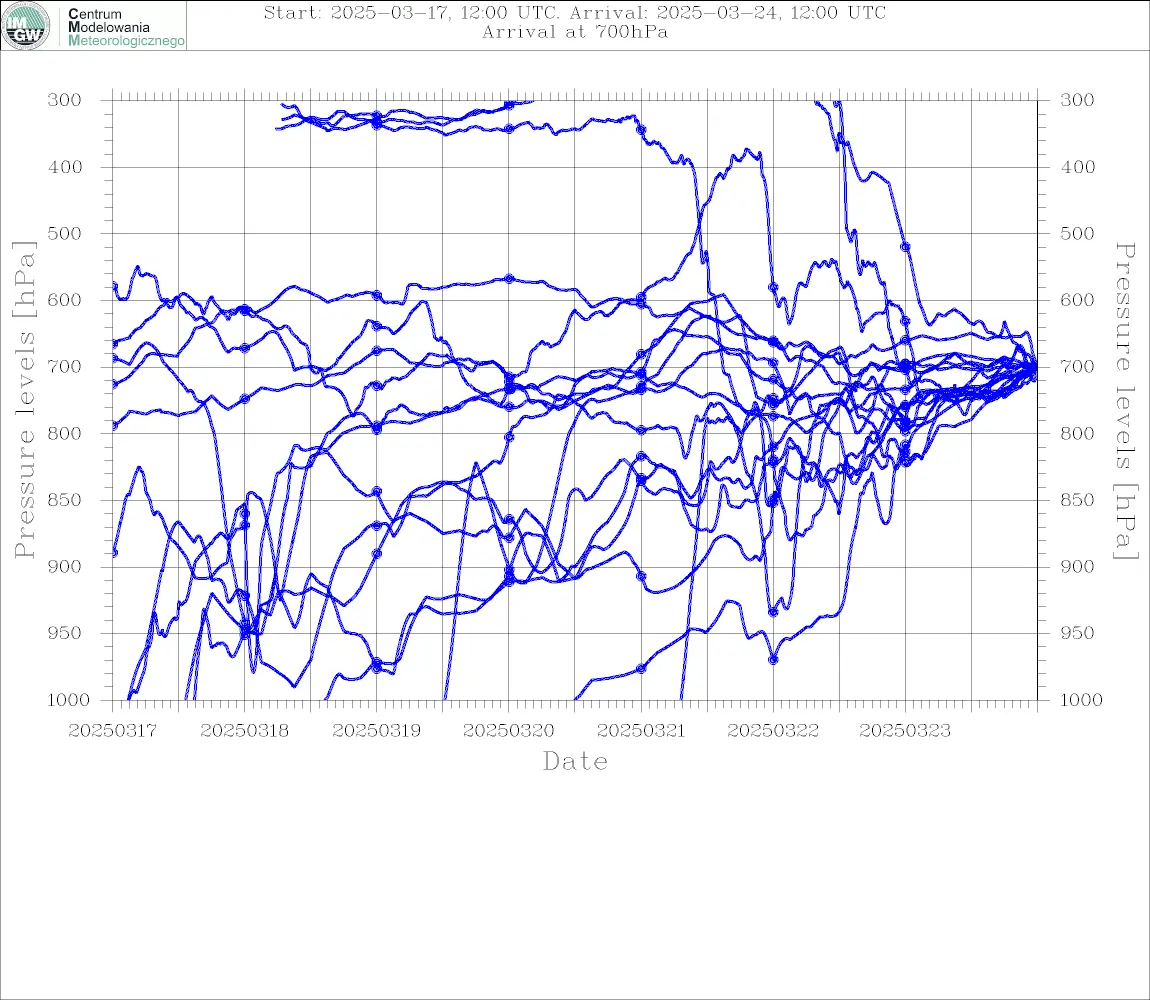
Task: Click the 20250323 date label
Action: (x=905, y=731)
